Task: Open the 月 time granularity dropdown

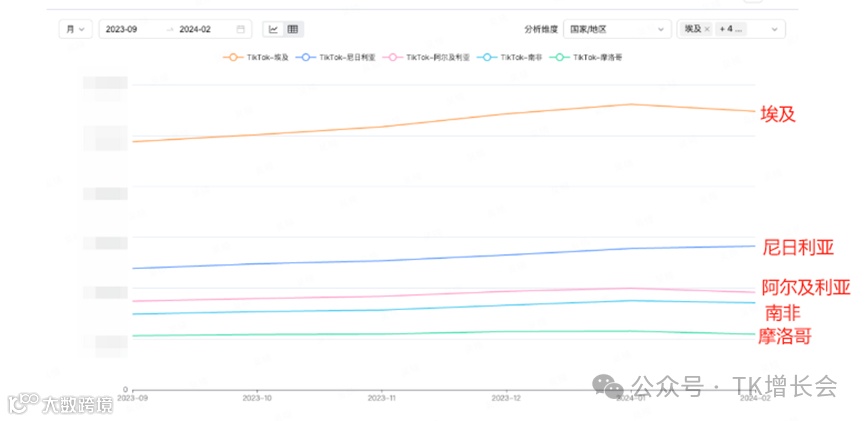Action: click(x=76, y=29)
